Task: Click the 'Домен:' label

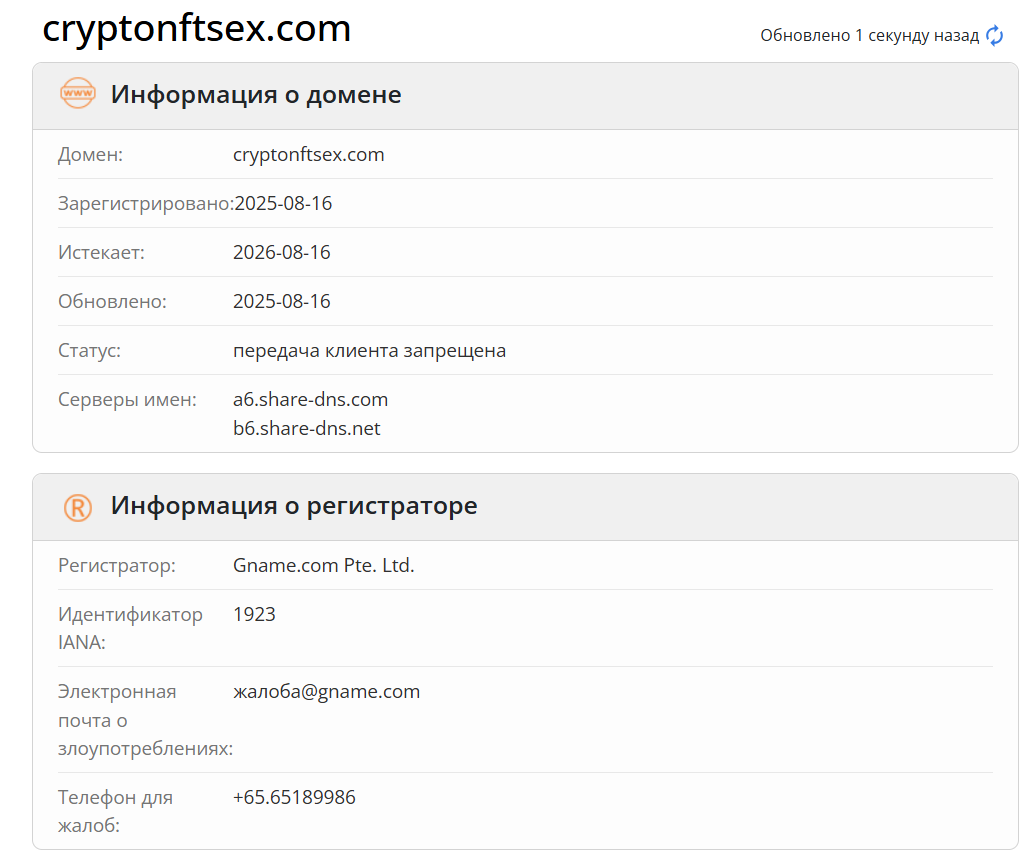Action: coord(90,154)
